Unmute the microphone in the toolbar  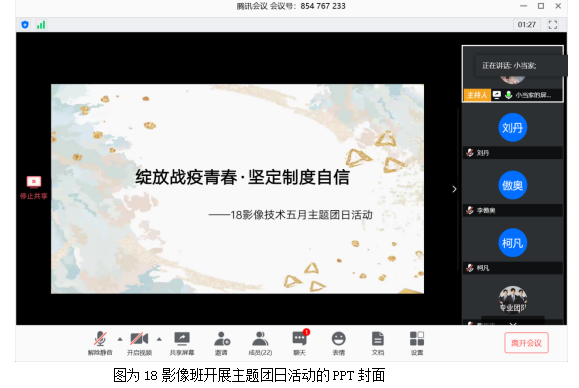click(x=100, y=343)
